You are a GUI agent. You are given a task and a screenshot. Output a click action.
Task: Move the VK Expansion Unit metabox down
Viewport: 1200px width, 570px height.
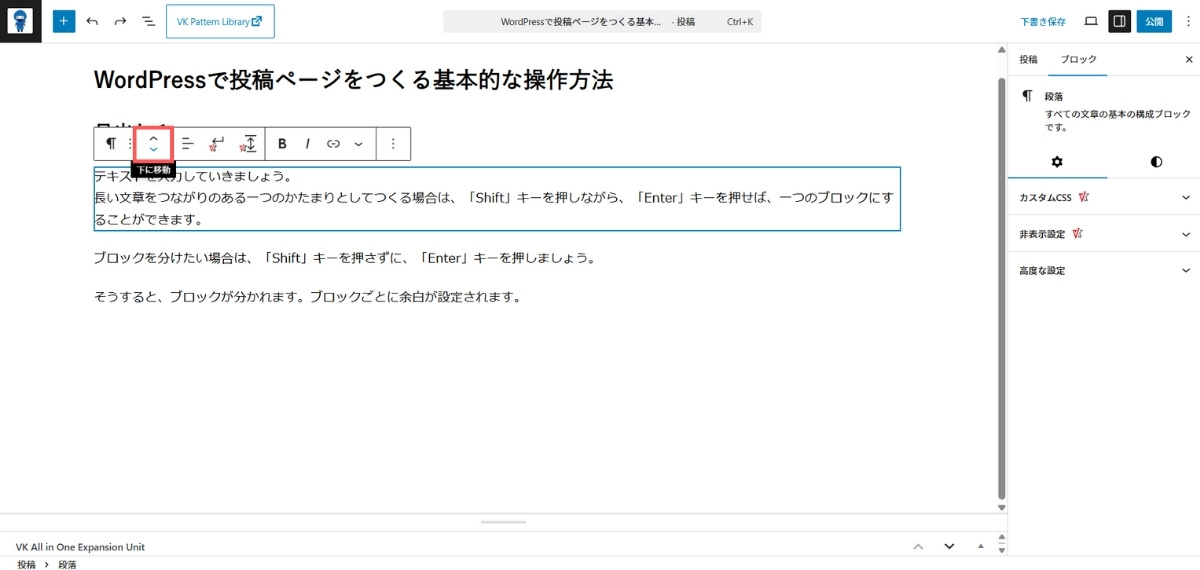point(949,547)
